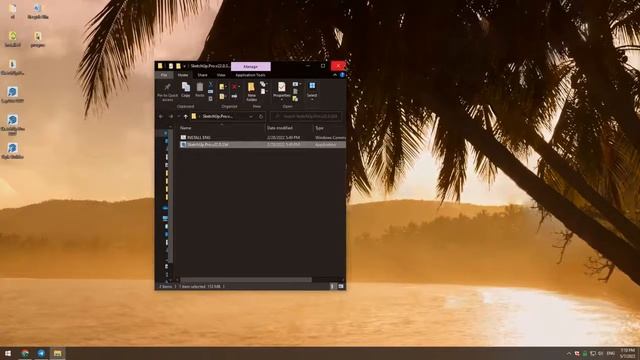Click the Move to icon in Organize group

tap(222, 87)
